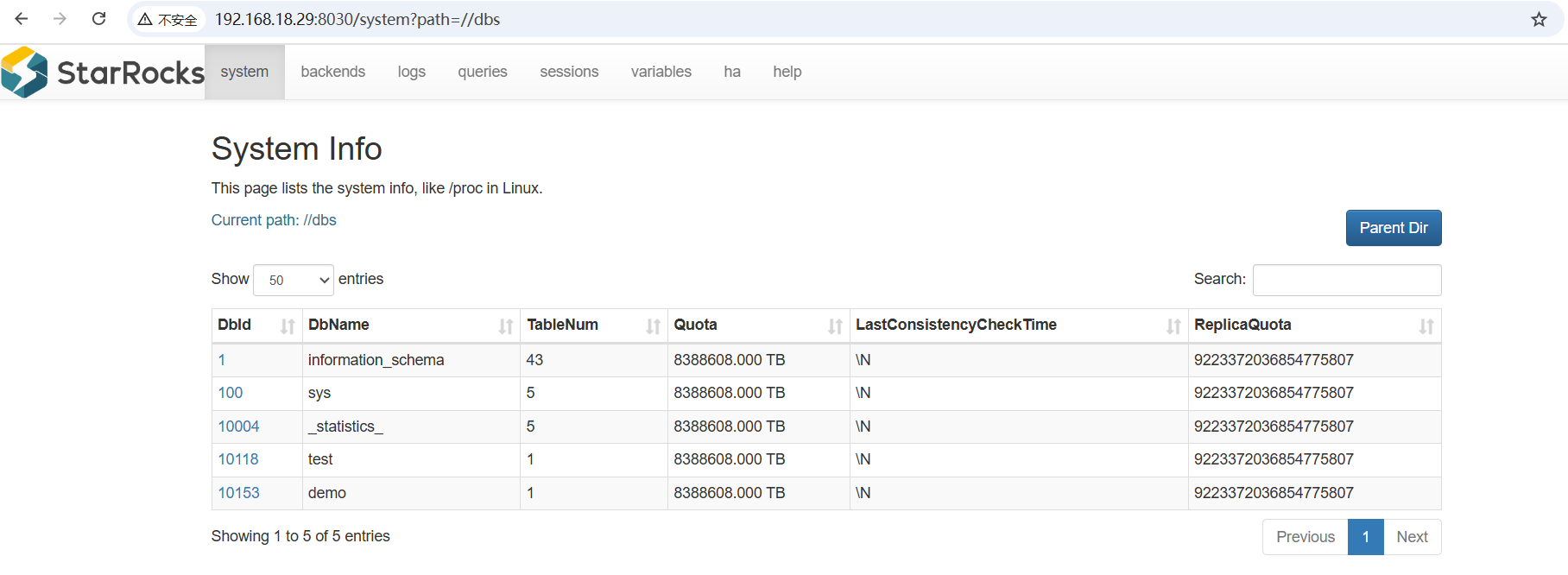Open the variables tab
The image size is (1568, 575).
click(x=661, y=72)
